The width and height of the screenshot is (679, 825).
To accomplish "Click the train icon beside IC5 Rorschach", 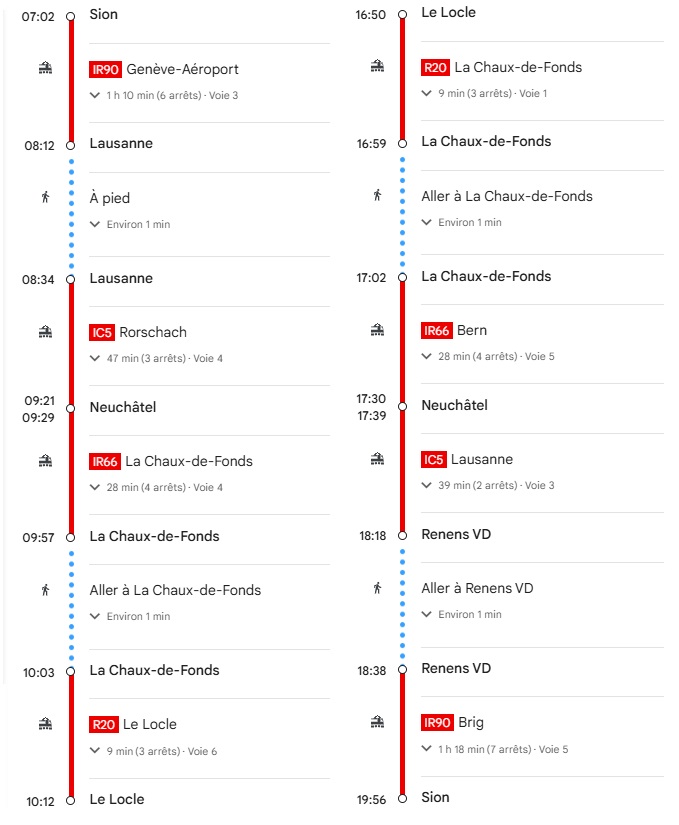I will (45, 332).
